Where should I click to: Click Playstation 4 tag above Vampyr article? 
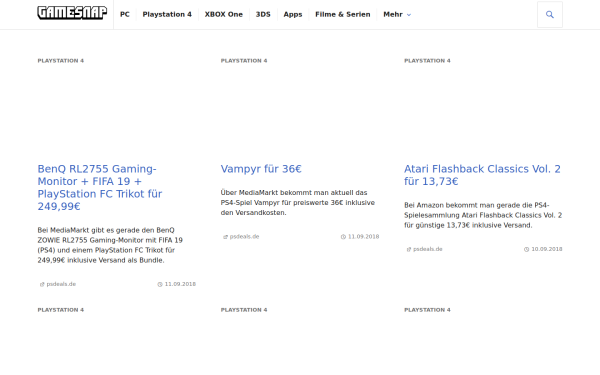tap(244, 60)
